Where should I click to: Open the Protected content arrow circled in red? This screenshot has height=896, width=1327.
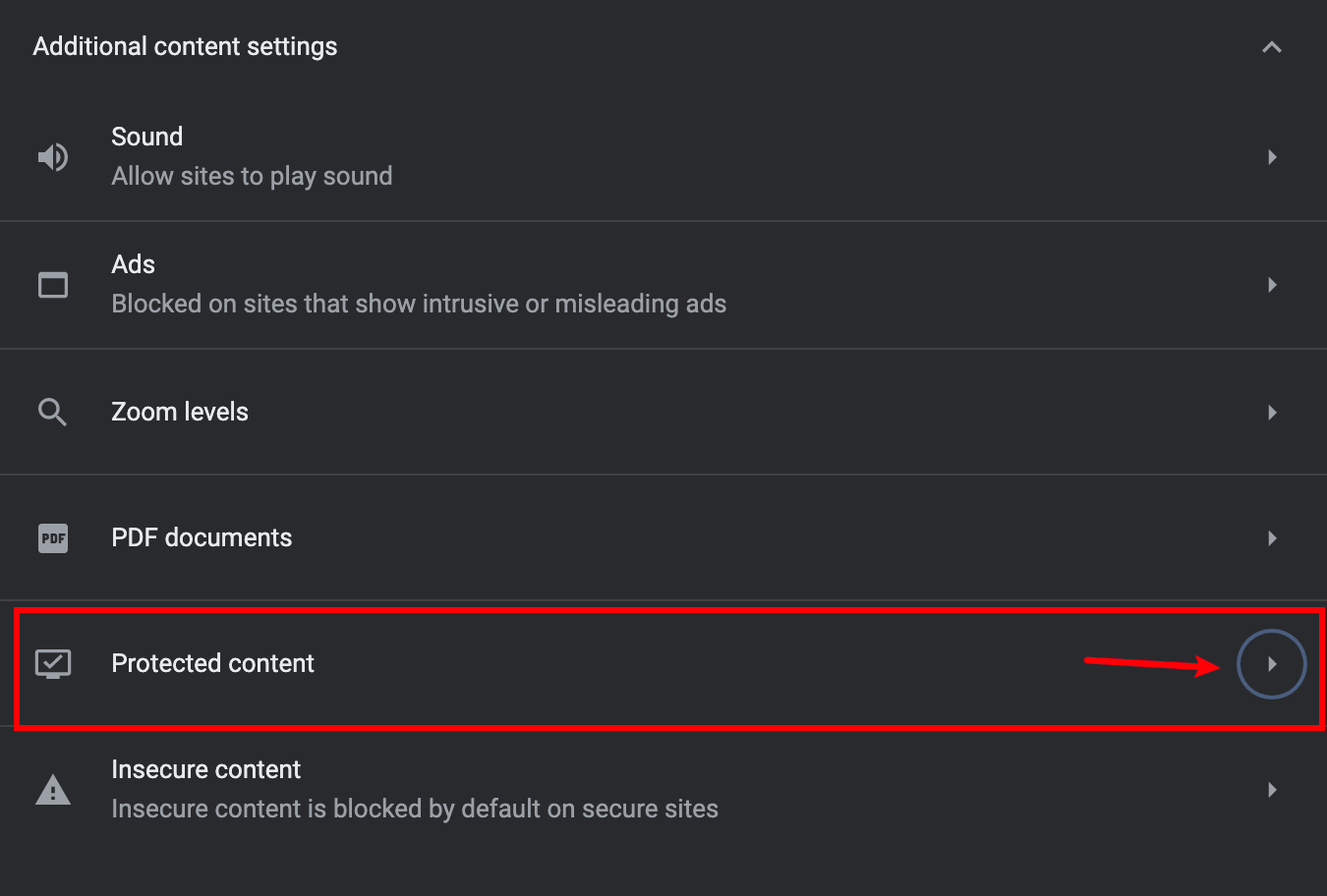1272,663
